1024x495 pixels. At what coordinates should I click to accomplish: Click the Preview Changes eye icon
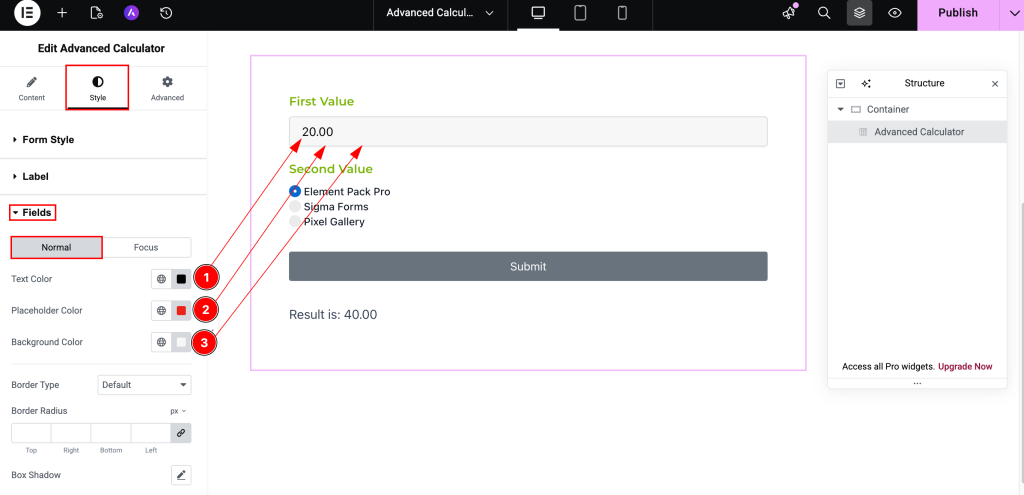tap(895, 13)
